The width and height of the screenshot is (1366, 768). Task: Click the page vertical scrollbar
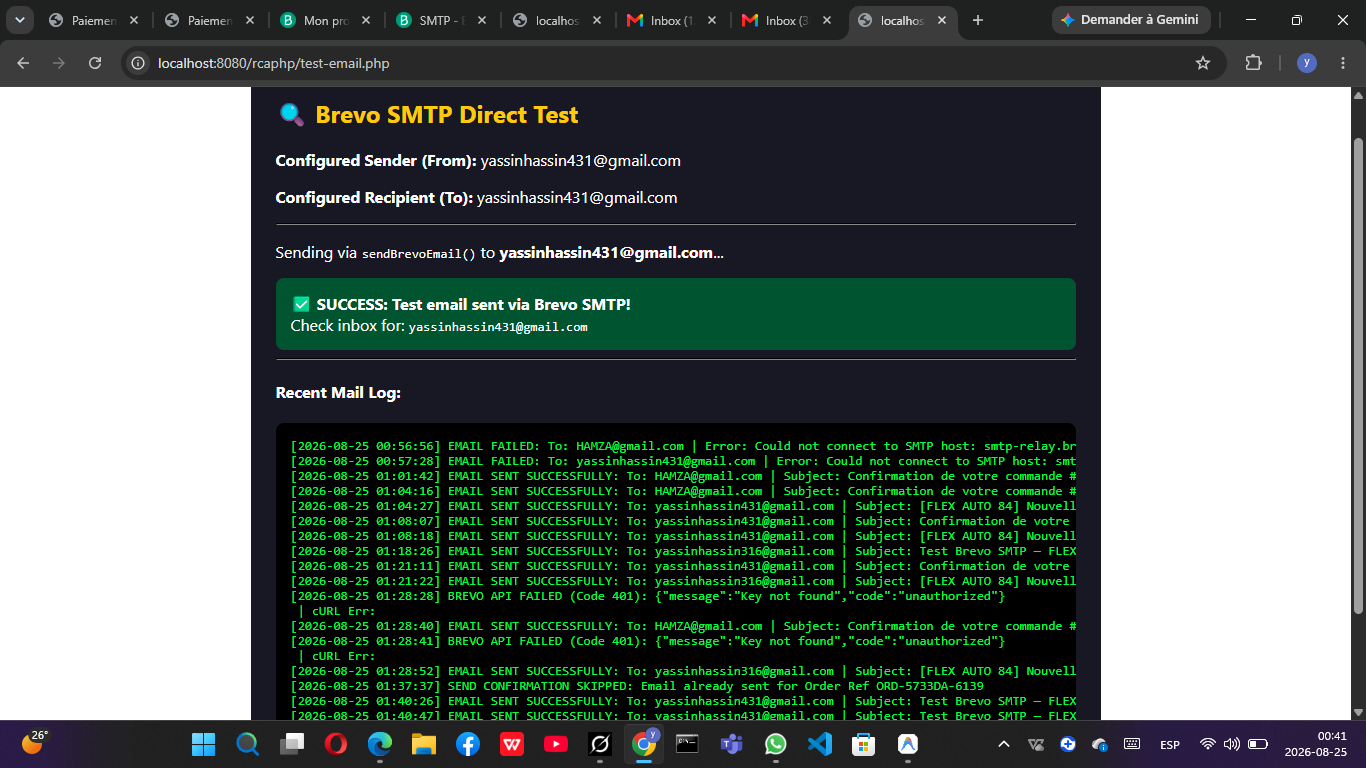tap(1358, 375)
